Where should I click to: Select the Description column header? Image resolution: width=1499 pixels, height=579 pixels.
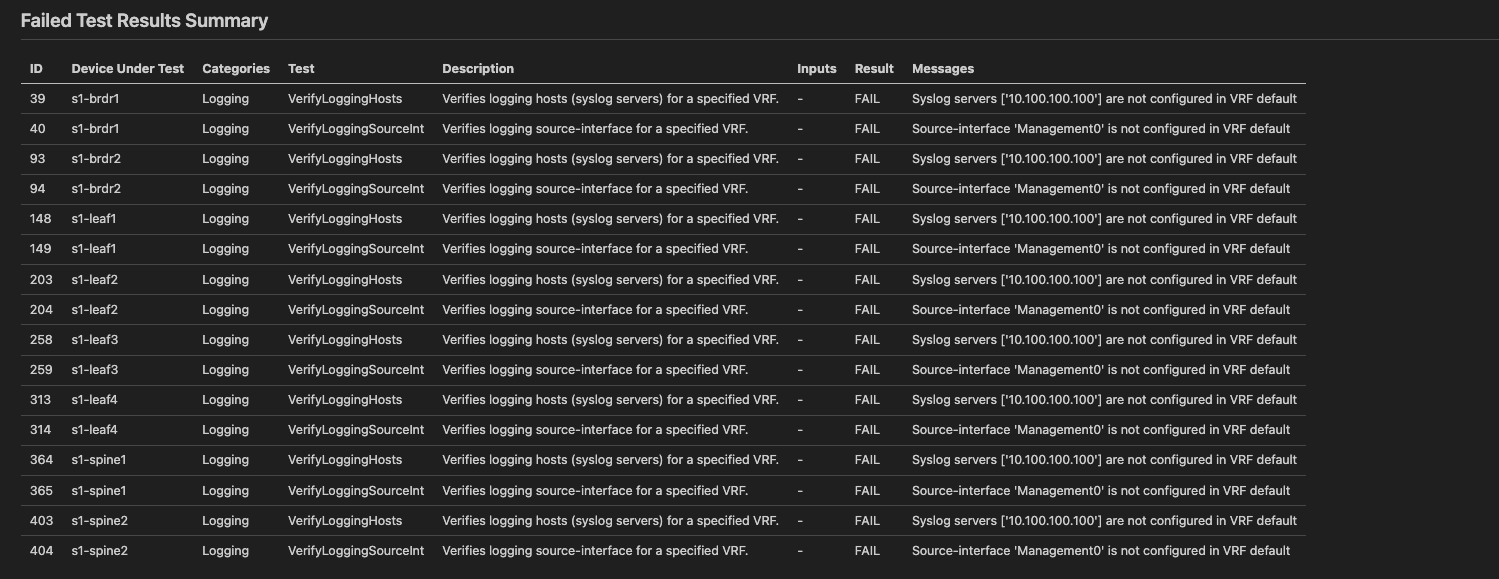[478, 69]
